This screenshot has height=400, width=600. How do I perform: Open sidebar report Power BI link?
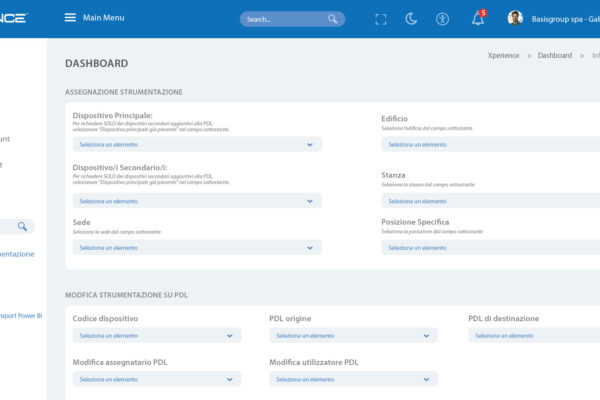21,316
